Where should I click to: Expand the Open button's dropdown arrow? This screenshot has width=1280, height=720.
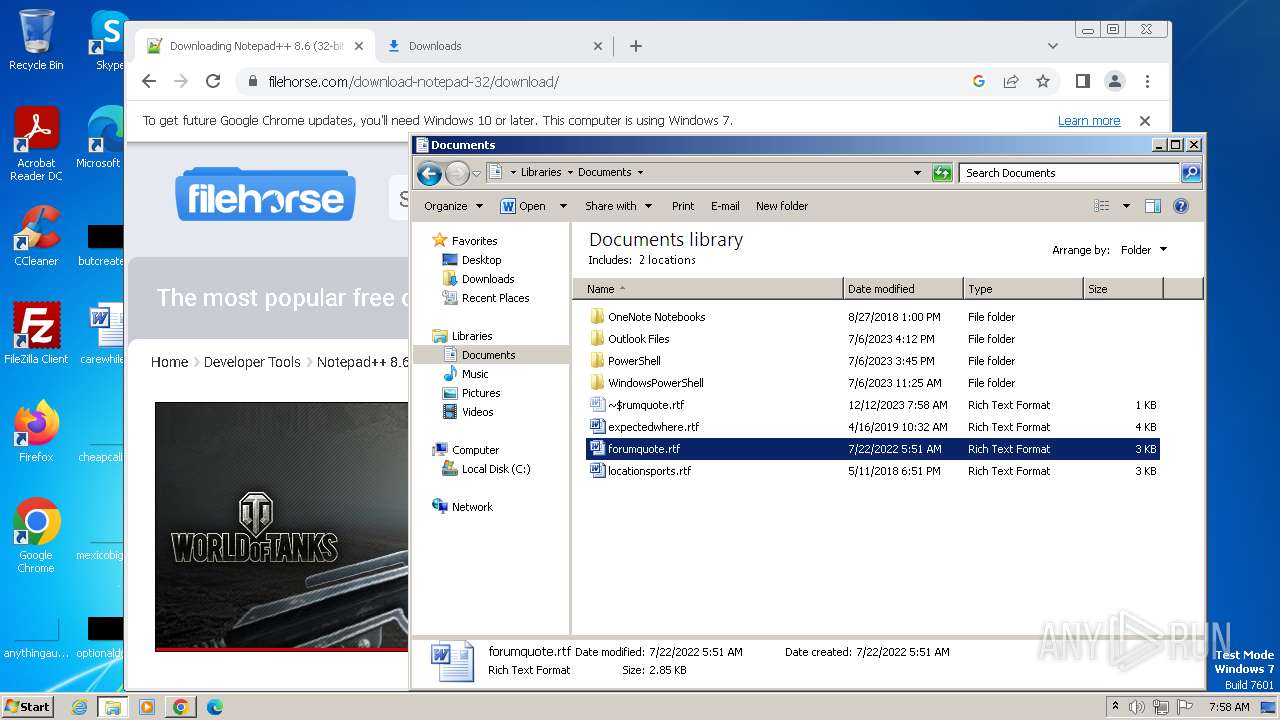coord(563,206)
